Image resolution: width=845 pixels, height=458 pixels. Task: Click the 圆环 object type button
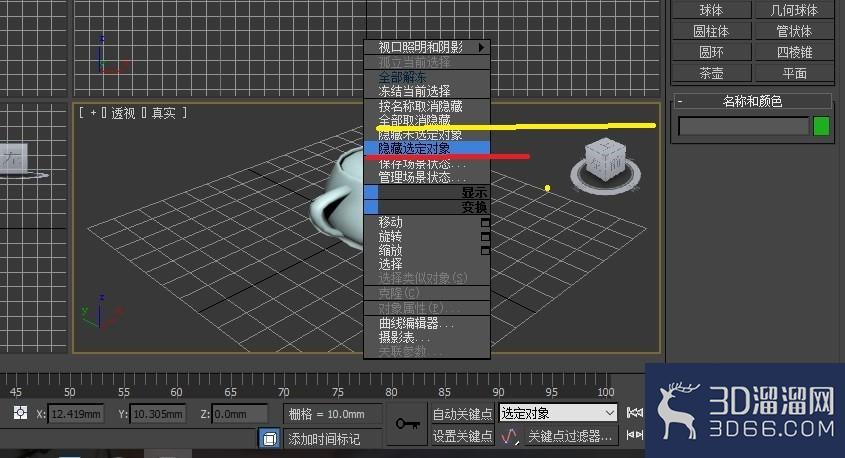(x=711, y=52)
